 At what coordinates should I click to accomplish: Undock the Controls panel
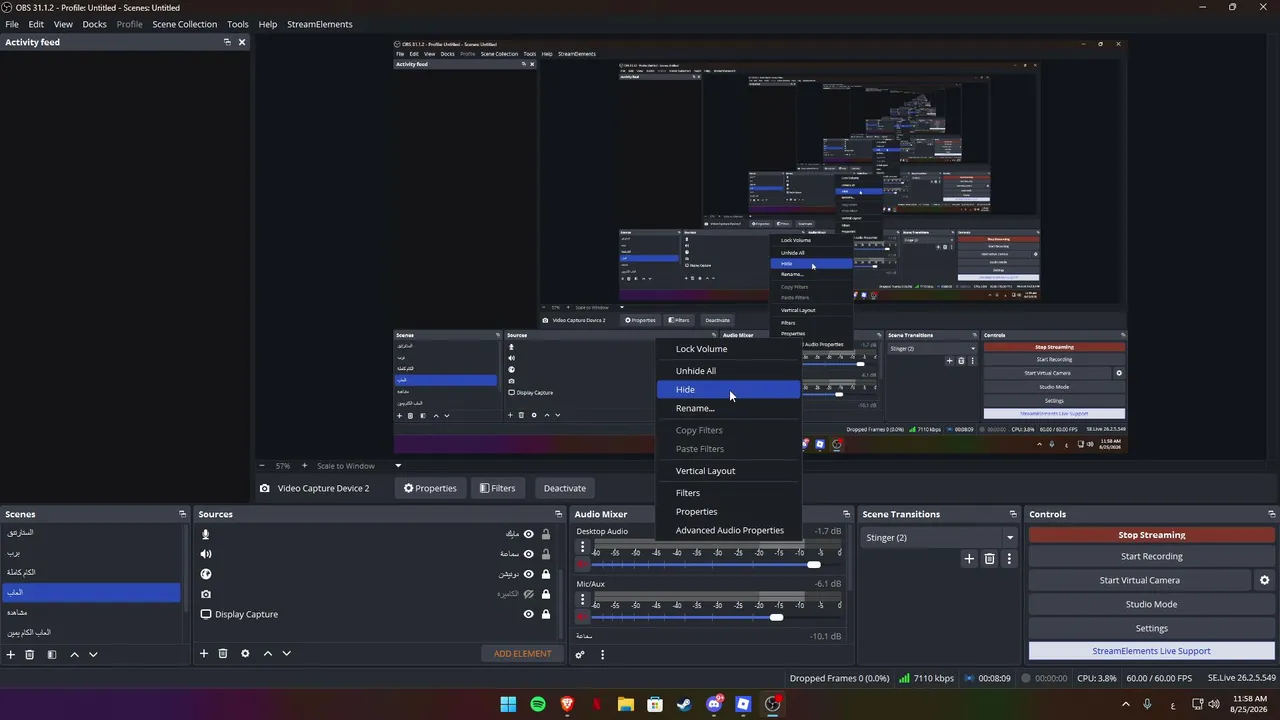pos(1270,514)
